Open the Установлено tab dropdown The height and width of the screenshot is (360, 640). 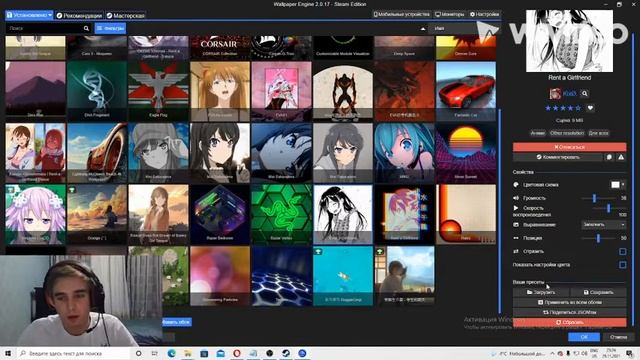point(29,15)
